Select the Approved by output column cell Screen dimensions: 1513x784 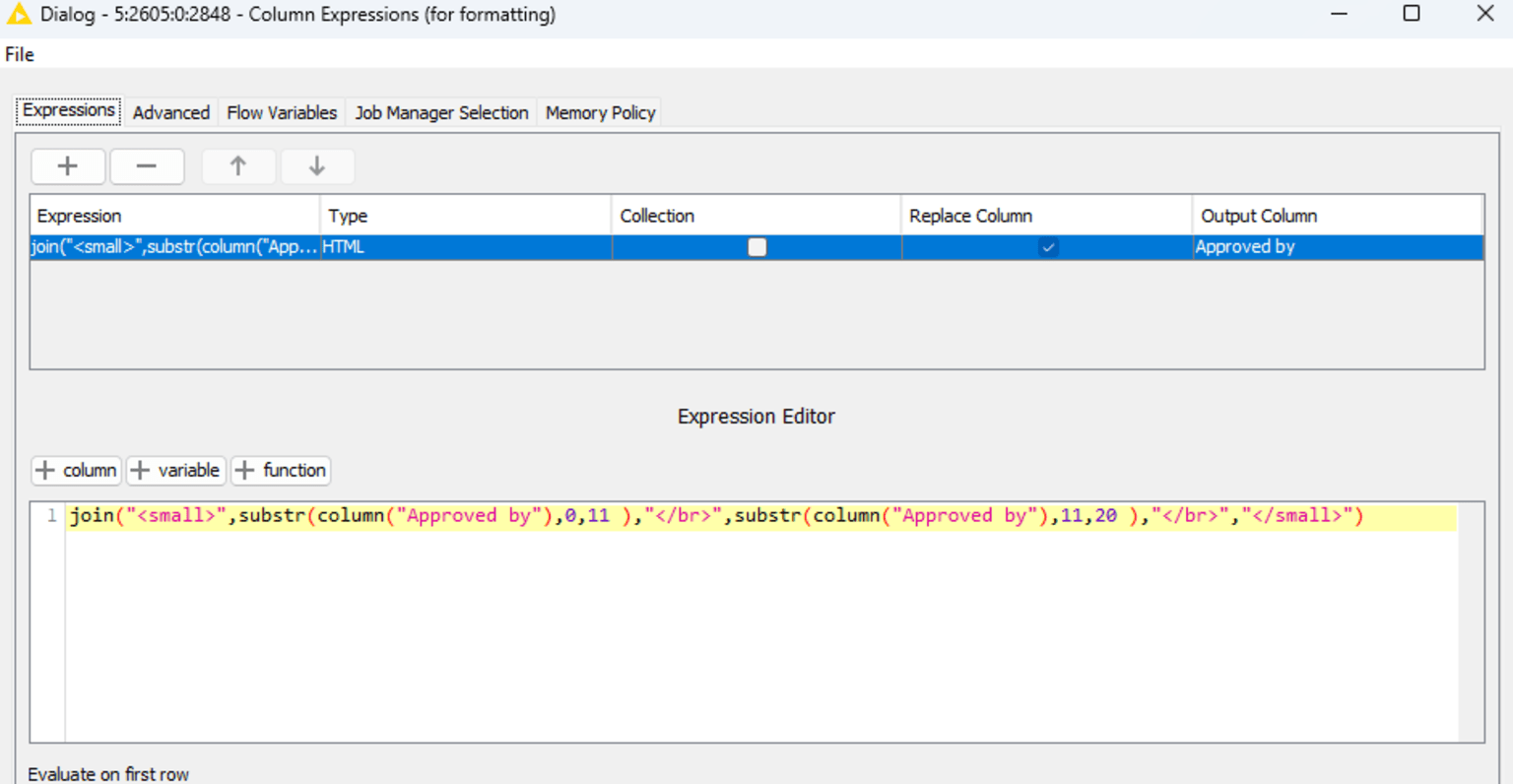[x=1338, y=247]
